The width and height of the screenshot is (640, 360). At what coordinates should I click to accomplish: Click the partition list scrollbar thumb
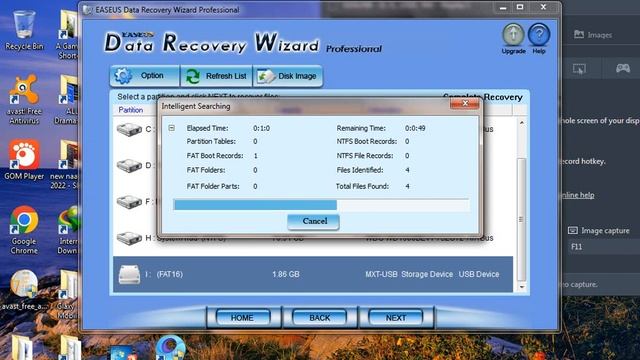pos(521,219)
